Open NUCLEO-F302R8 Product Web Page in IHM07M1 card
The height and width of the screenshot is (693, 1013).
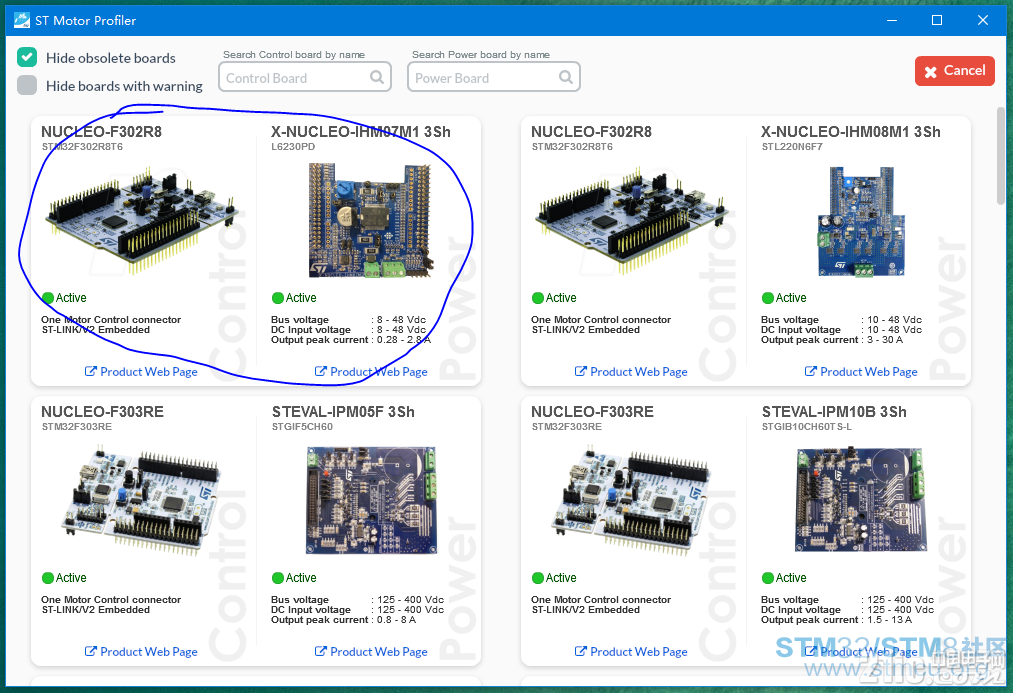pos(141,371)
